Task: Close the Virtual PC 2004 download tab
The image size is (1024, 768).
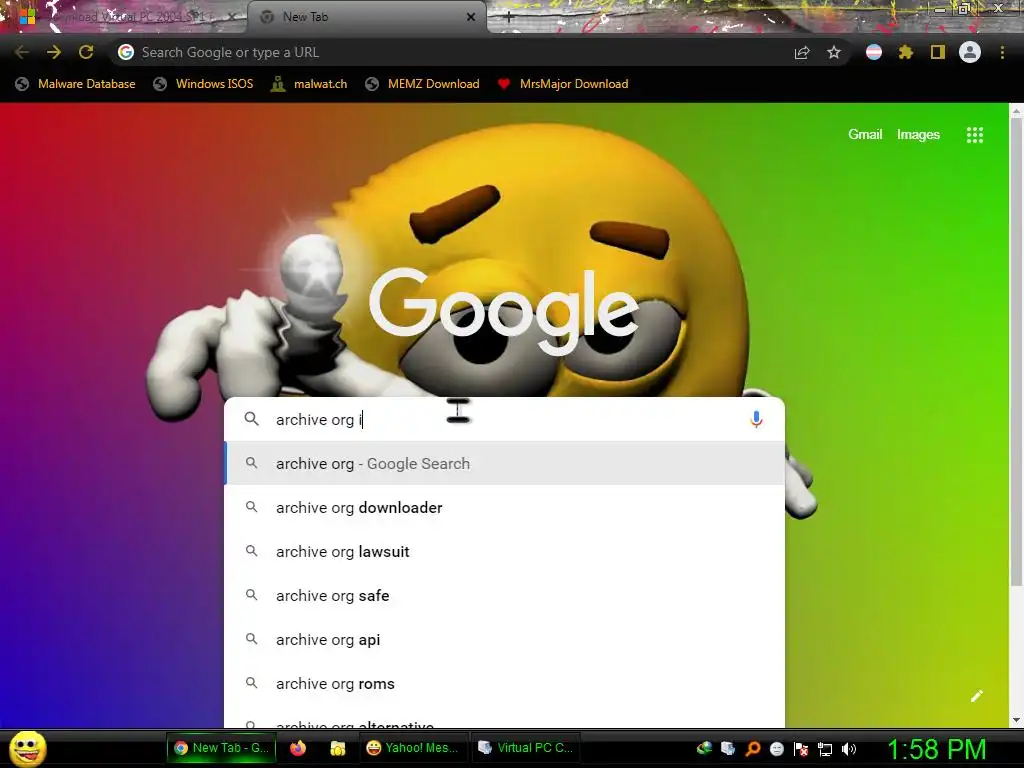Action: (232, 18)
